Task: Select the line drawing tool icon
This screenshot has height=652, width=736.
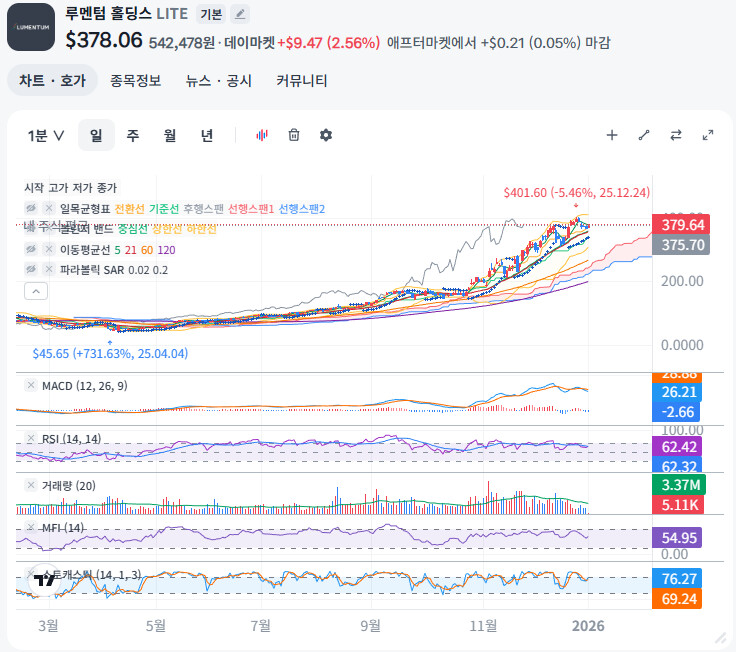Action: coord(644,135)
